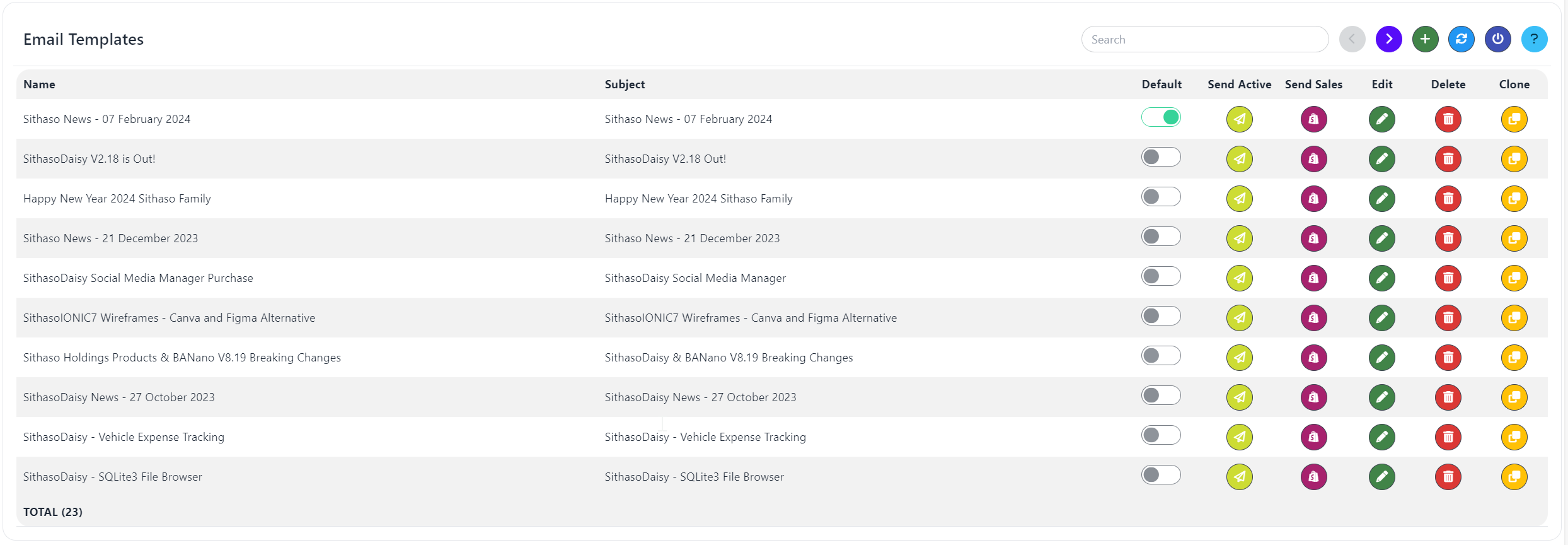Clone SithasoIONIC7 Wireframes template

[1514, 318]
